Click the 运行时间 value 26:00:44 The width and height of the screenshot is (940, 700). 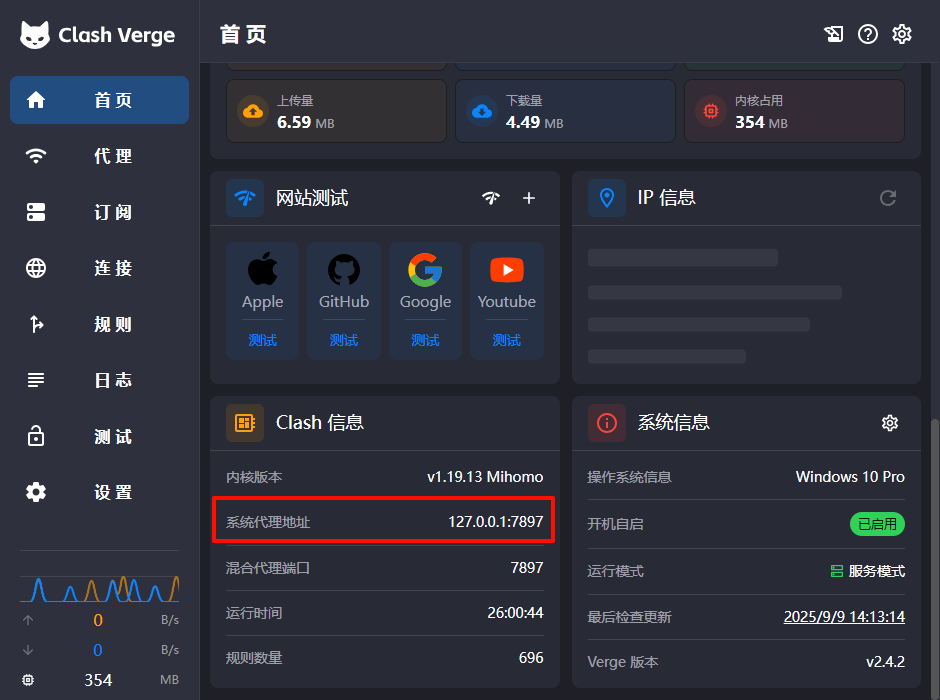(x=516, y=612)
